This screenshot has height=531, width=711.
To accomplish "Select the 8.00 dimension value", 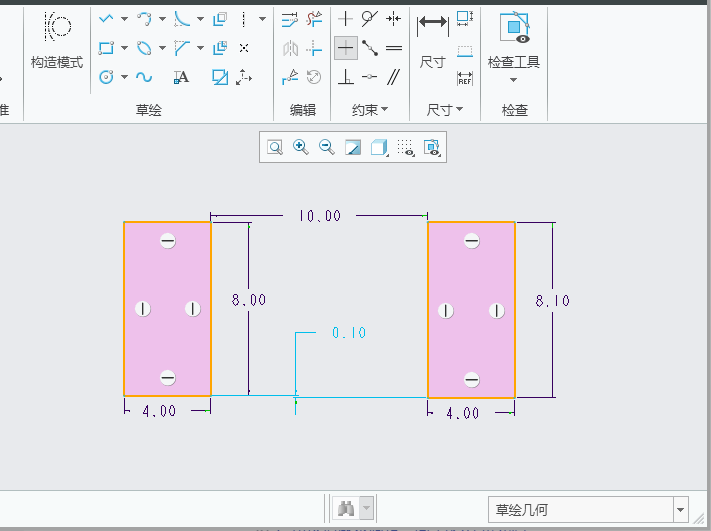I will (x=249, y=300).
